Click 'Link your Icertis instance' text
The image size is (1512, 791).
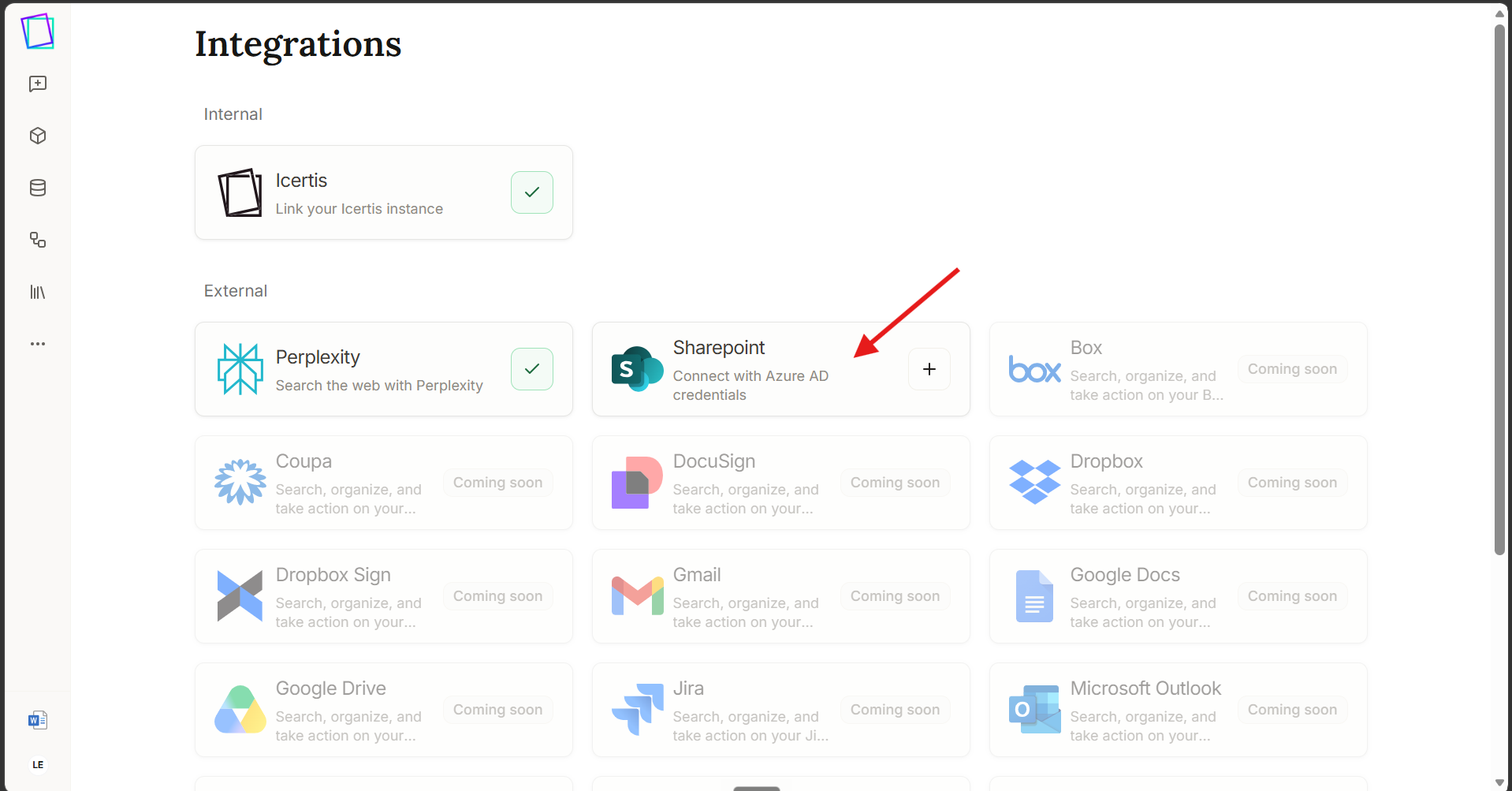coord(359,209)
